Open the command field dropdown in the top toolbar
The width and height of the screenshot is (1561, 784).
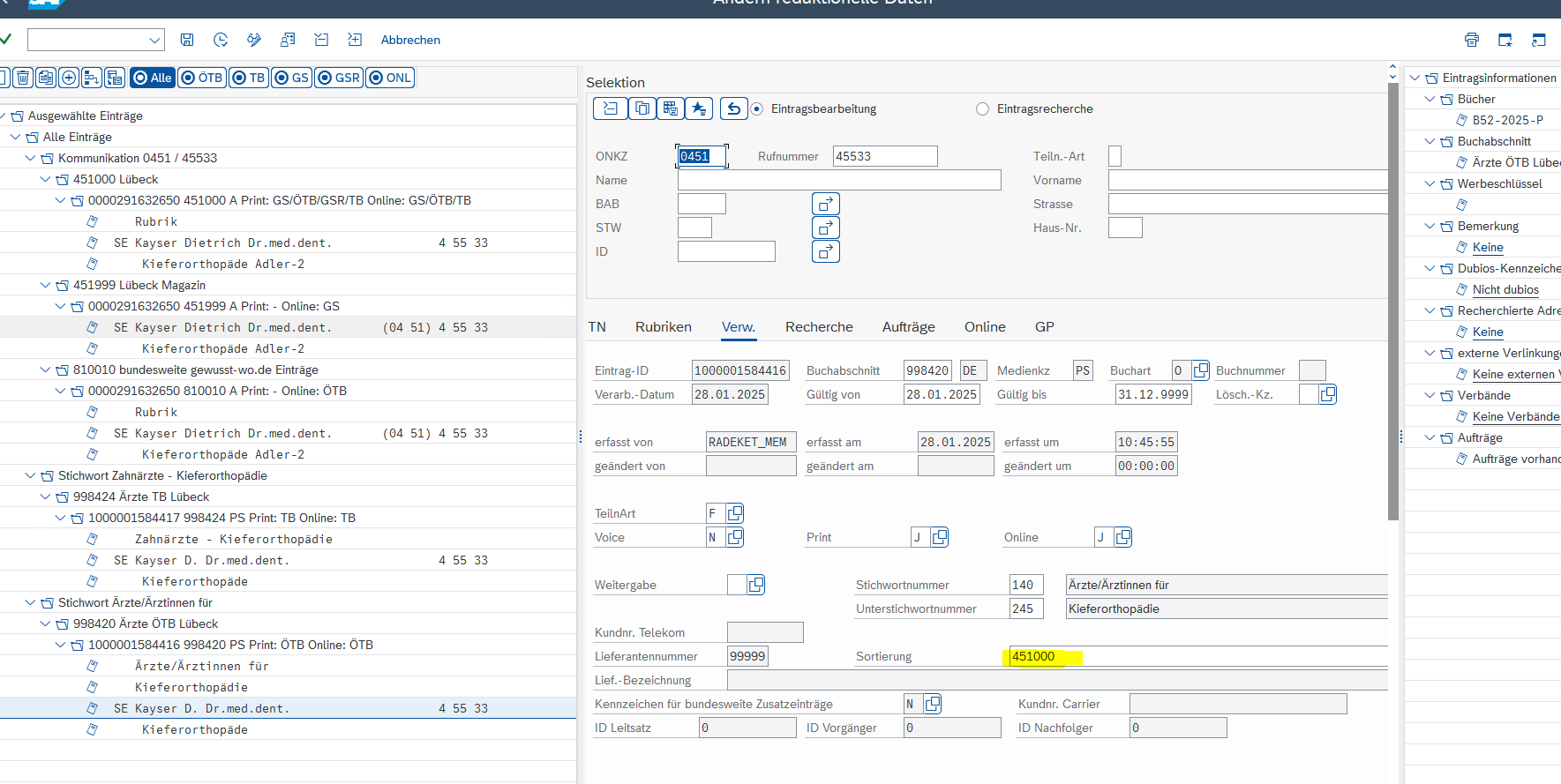tap(154, 40)
